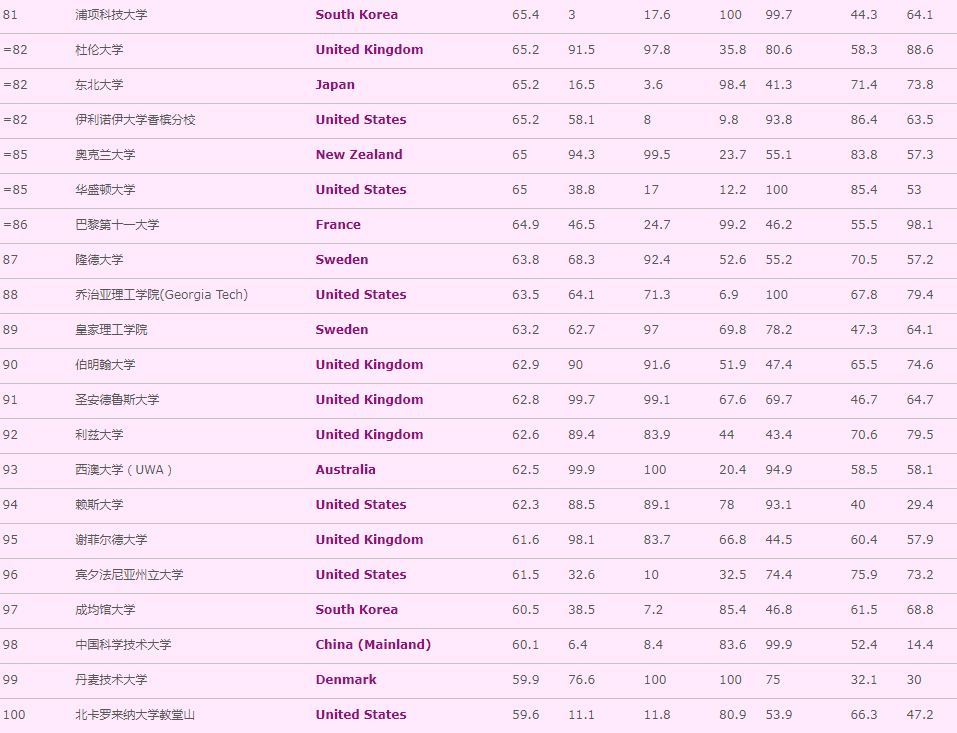This screenshot has height=733, width=957.
Task: Click the university name 赖斯大学
Action: [x=99, y=505]
